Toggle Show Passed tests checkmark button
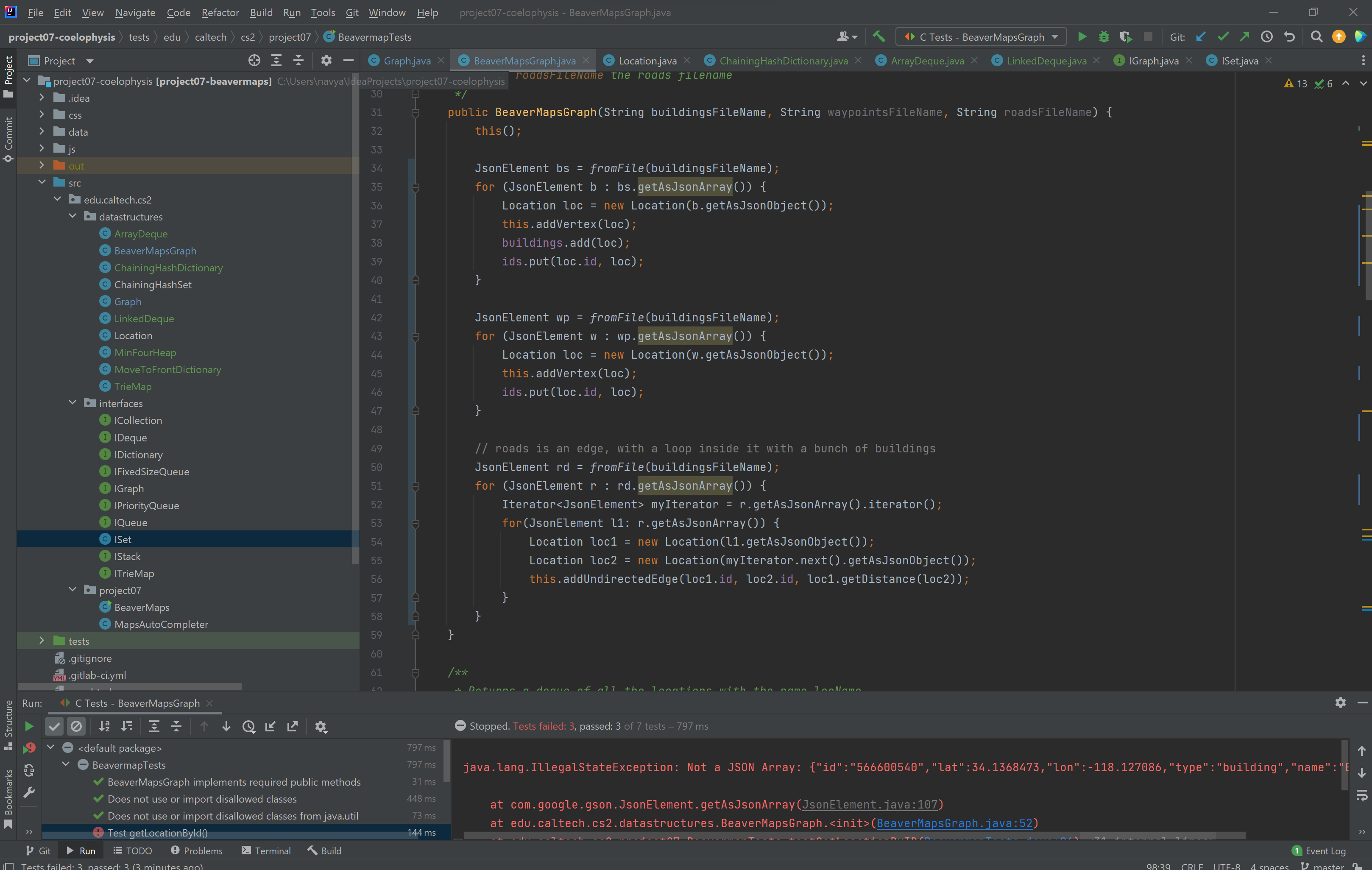 tap(54, 726)
